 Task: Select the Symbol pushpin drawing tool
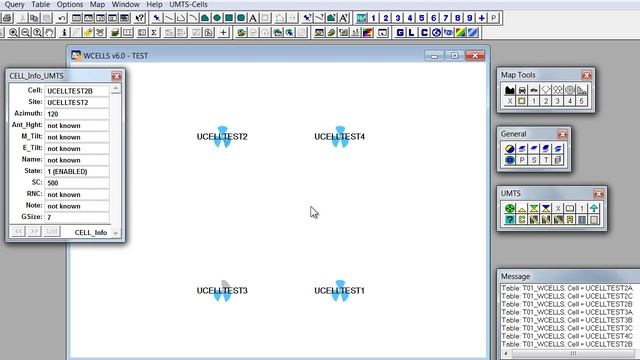click(157, 18)
